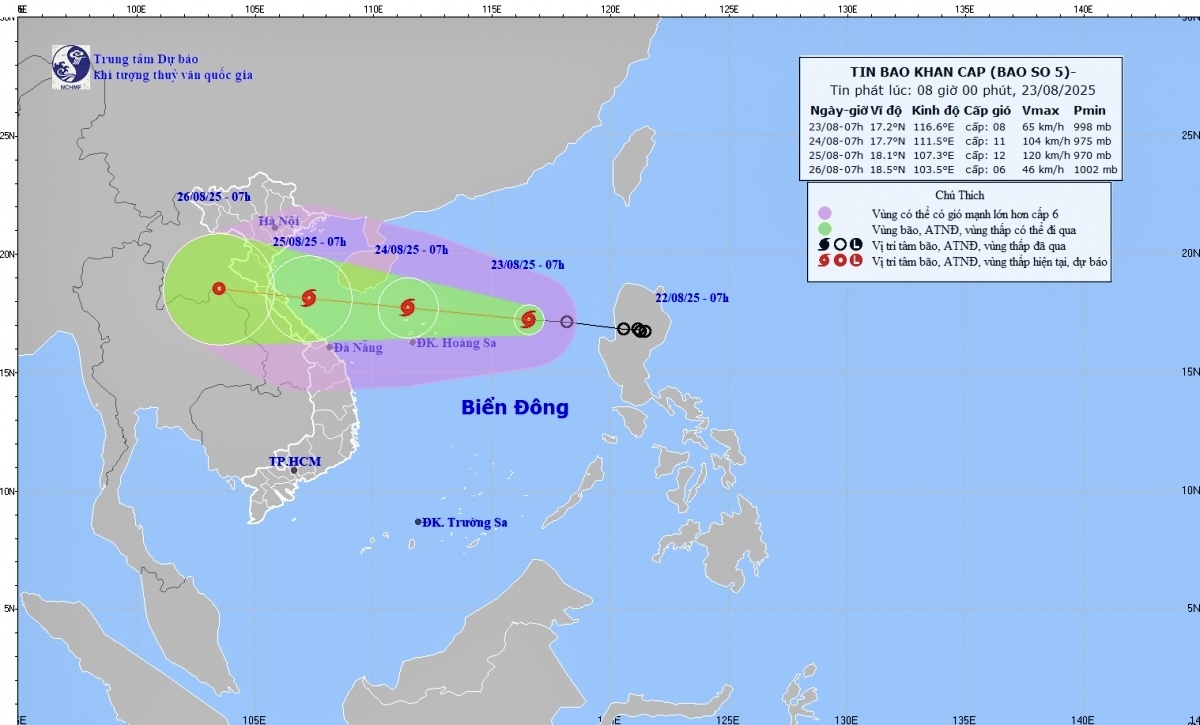Click the red storm symbol for 23/08/25 - 07h
Viewport: 1200px width, 725px height.
coord(529,320)
